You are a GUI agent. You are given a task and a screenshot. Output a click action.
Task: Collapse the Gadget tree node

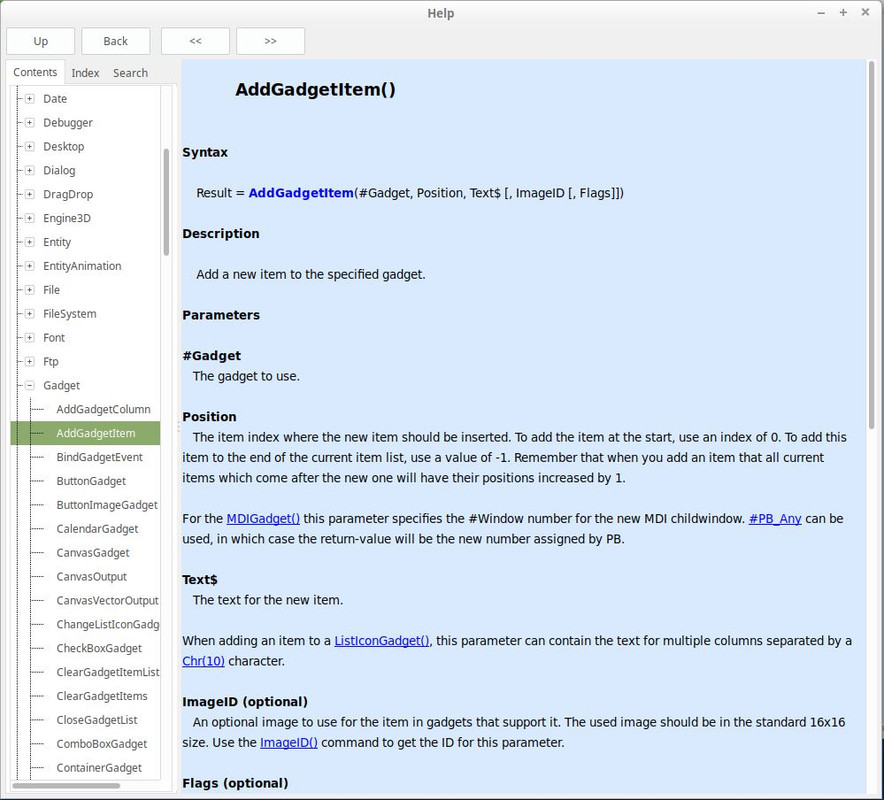30,386
